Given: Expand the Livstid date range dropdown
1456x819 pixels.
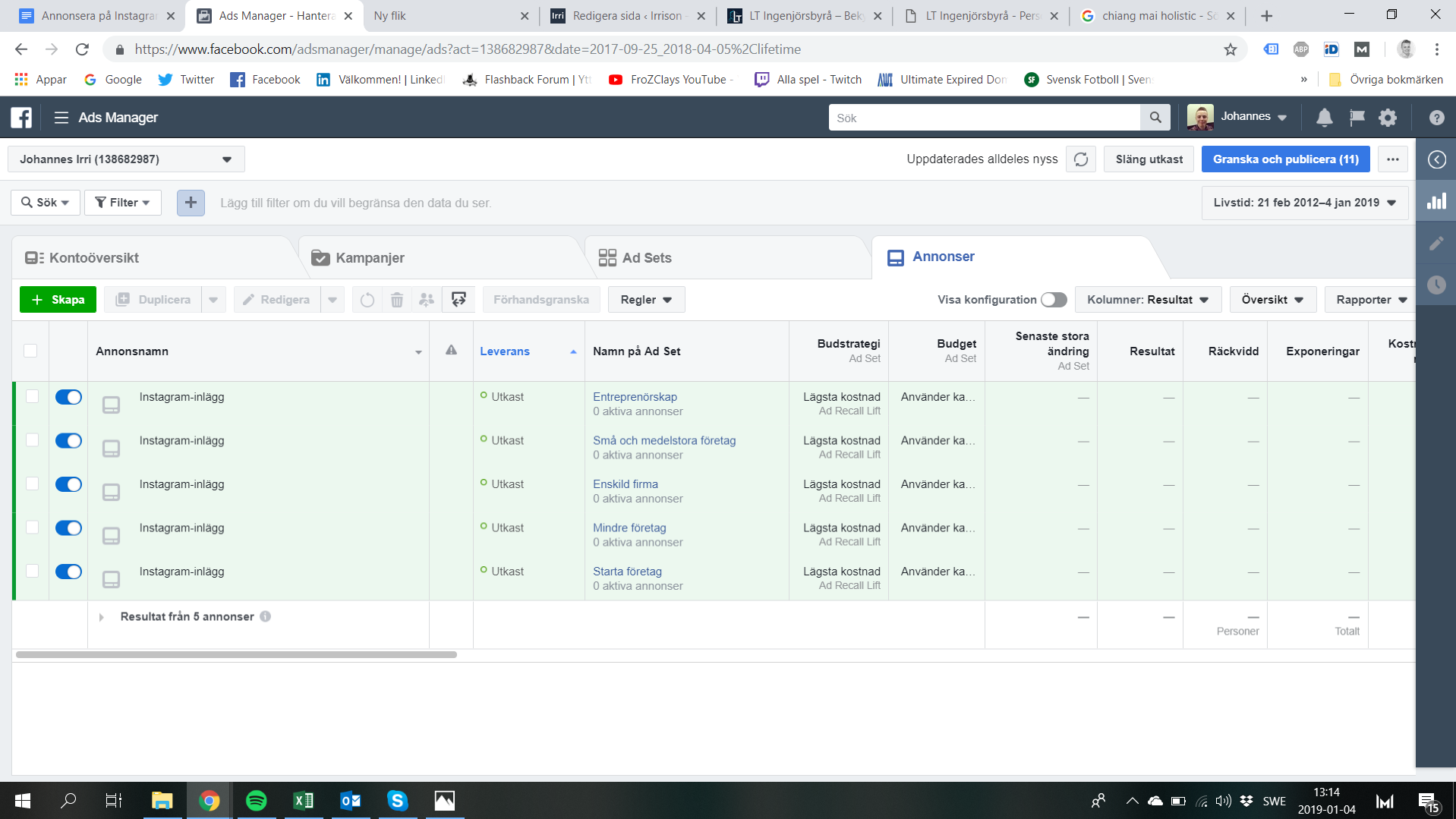Looking at the screenshot, I should click(1304, 203).
